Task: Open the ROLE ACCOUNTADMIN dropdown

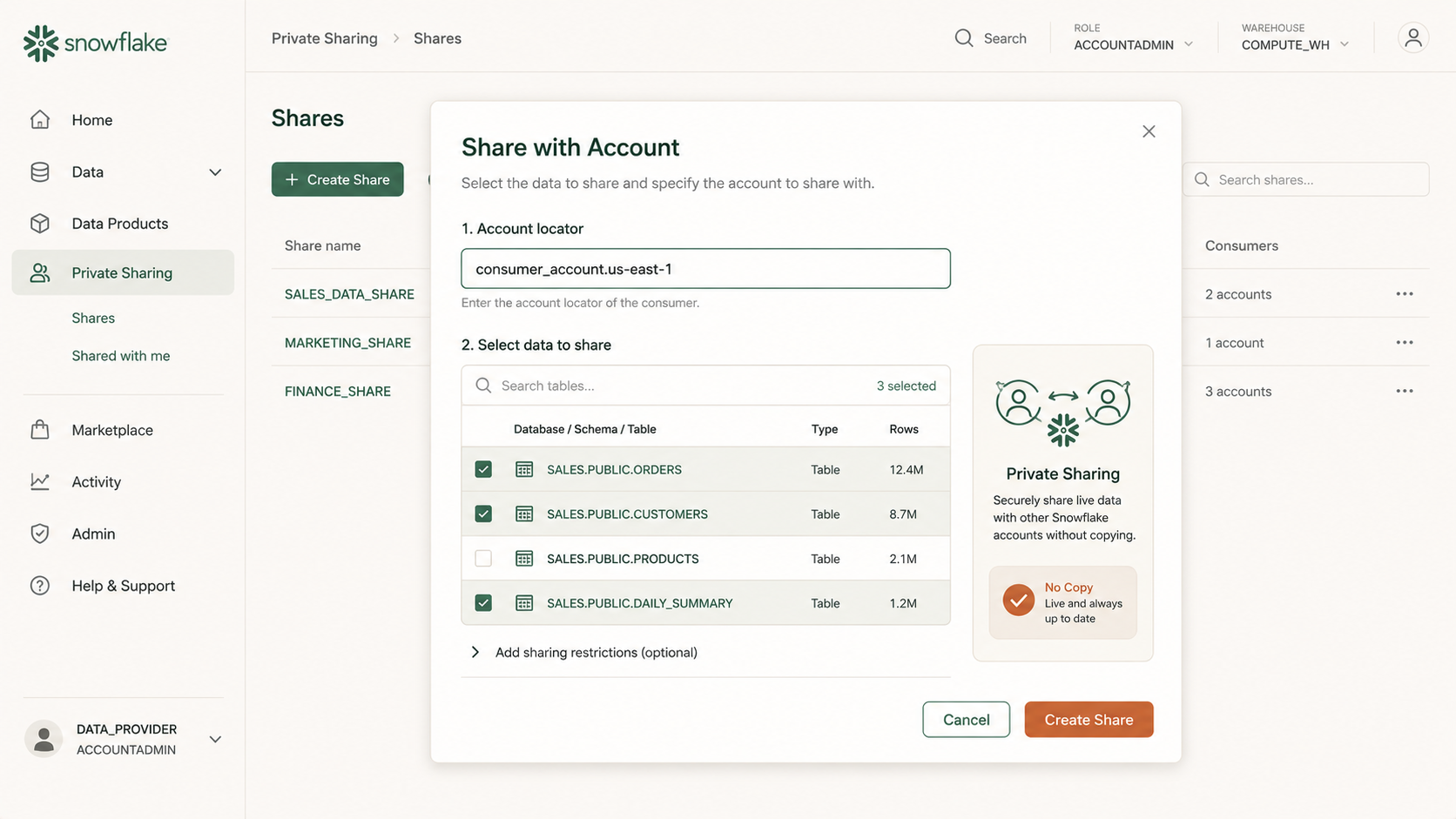Action: click(x=1133, y=37)
